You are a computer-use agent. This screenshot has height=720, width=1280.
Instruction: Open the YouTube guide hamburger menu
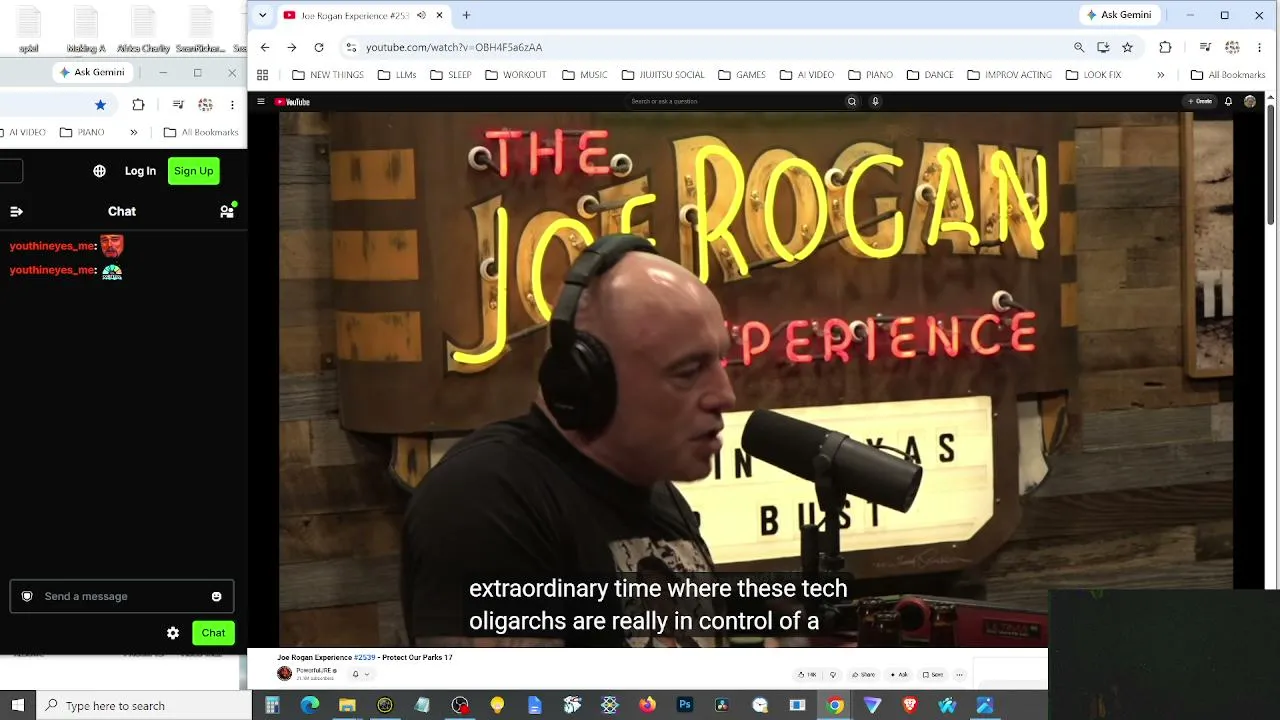tap(261, 101)
